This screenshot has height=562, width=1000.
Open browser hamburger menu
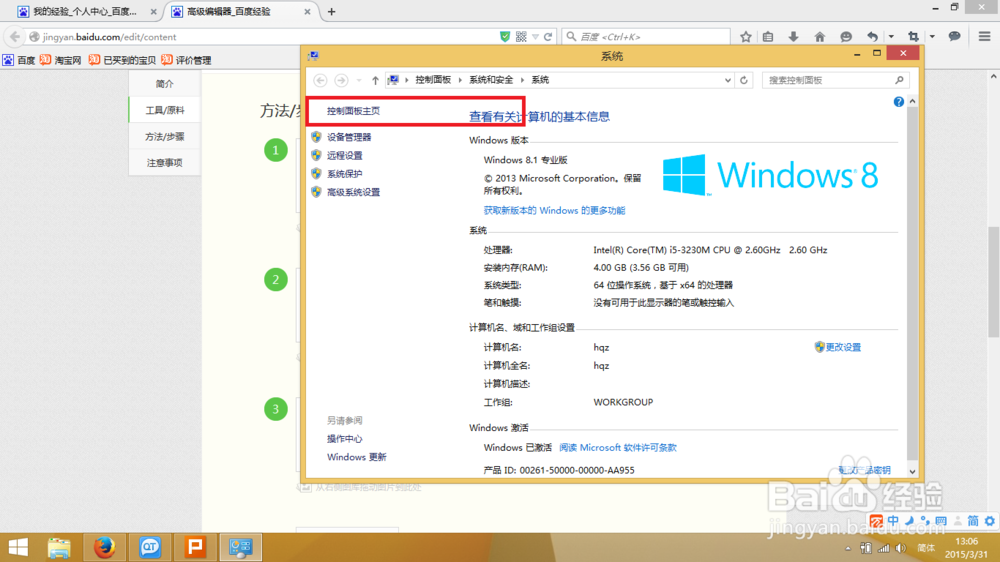click(x=984, y=36)
